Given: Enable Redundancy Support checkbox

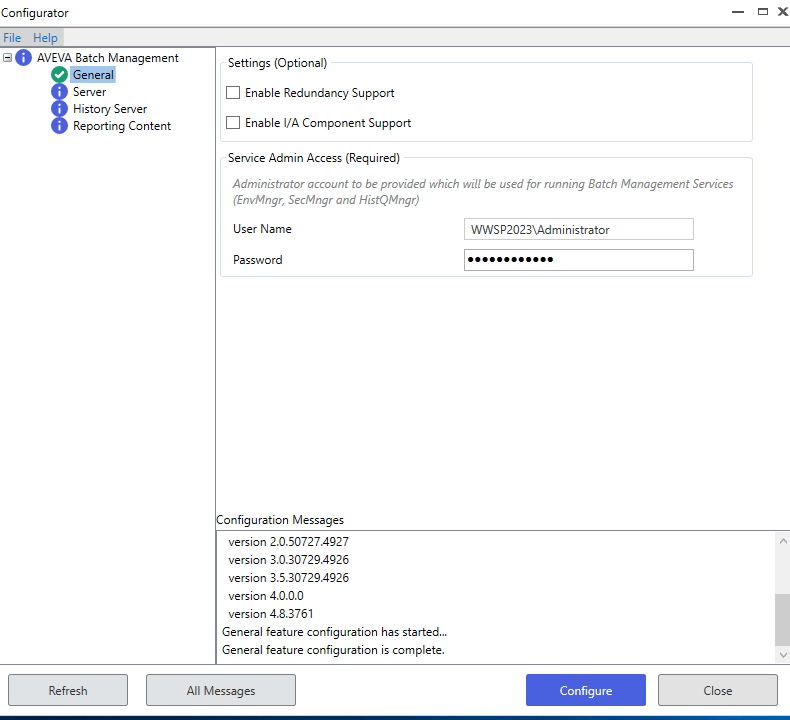Looking at the screenshot, I should [x=233, y=93].
